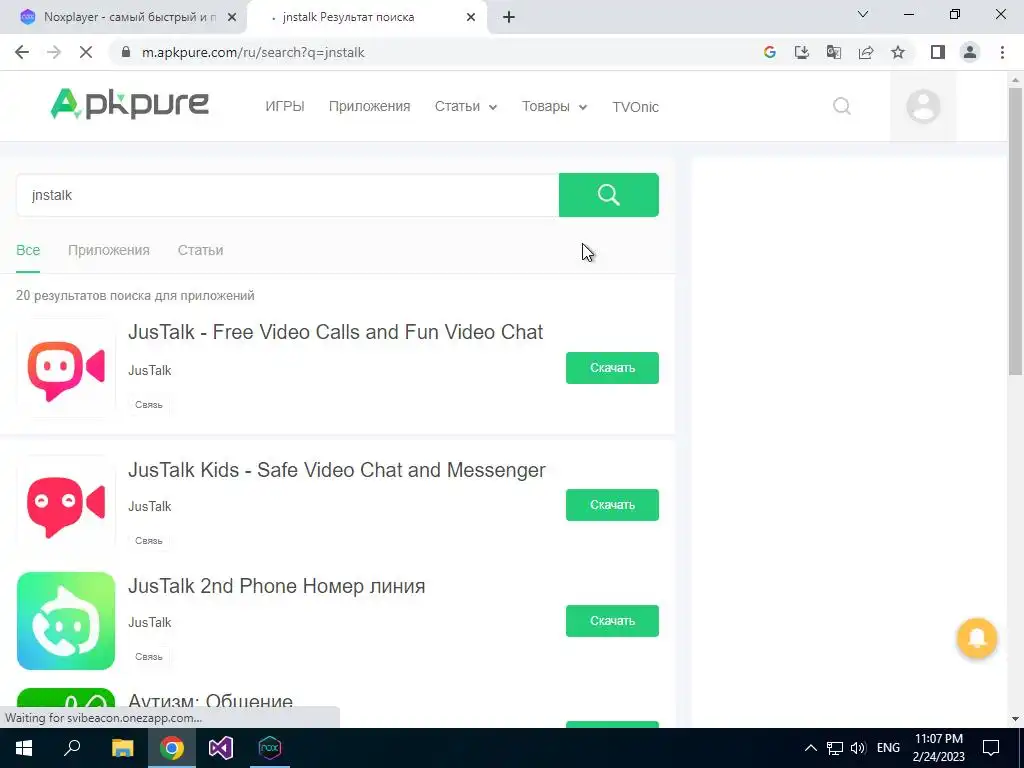Click the Связь tag under JusTalk 2nd Phone
1024x768 pixels.
click(148, 657)
